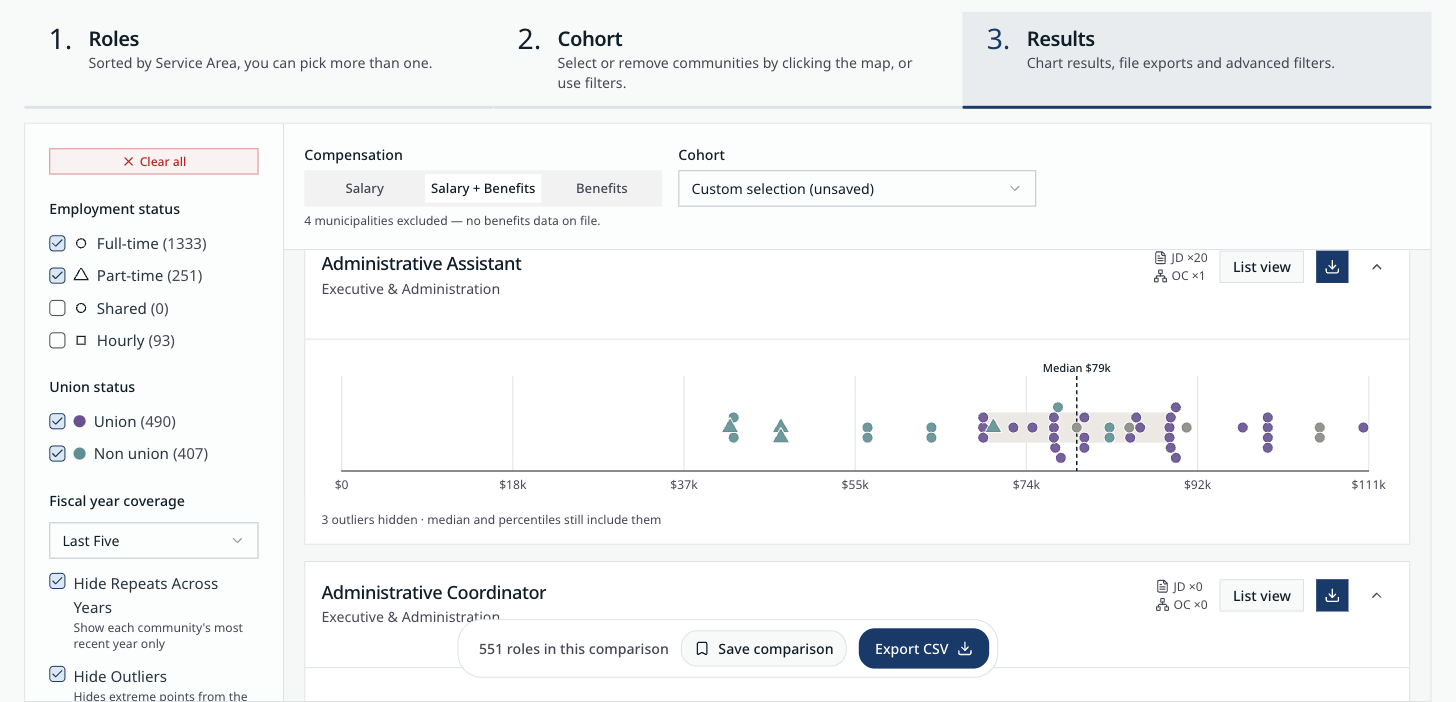Toggle the Hide Outliers checkbox
The height and width of the screenshot is (702, 1456).
pyautogui.click(x=58, y=675)
